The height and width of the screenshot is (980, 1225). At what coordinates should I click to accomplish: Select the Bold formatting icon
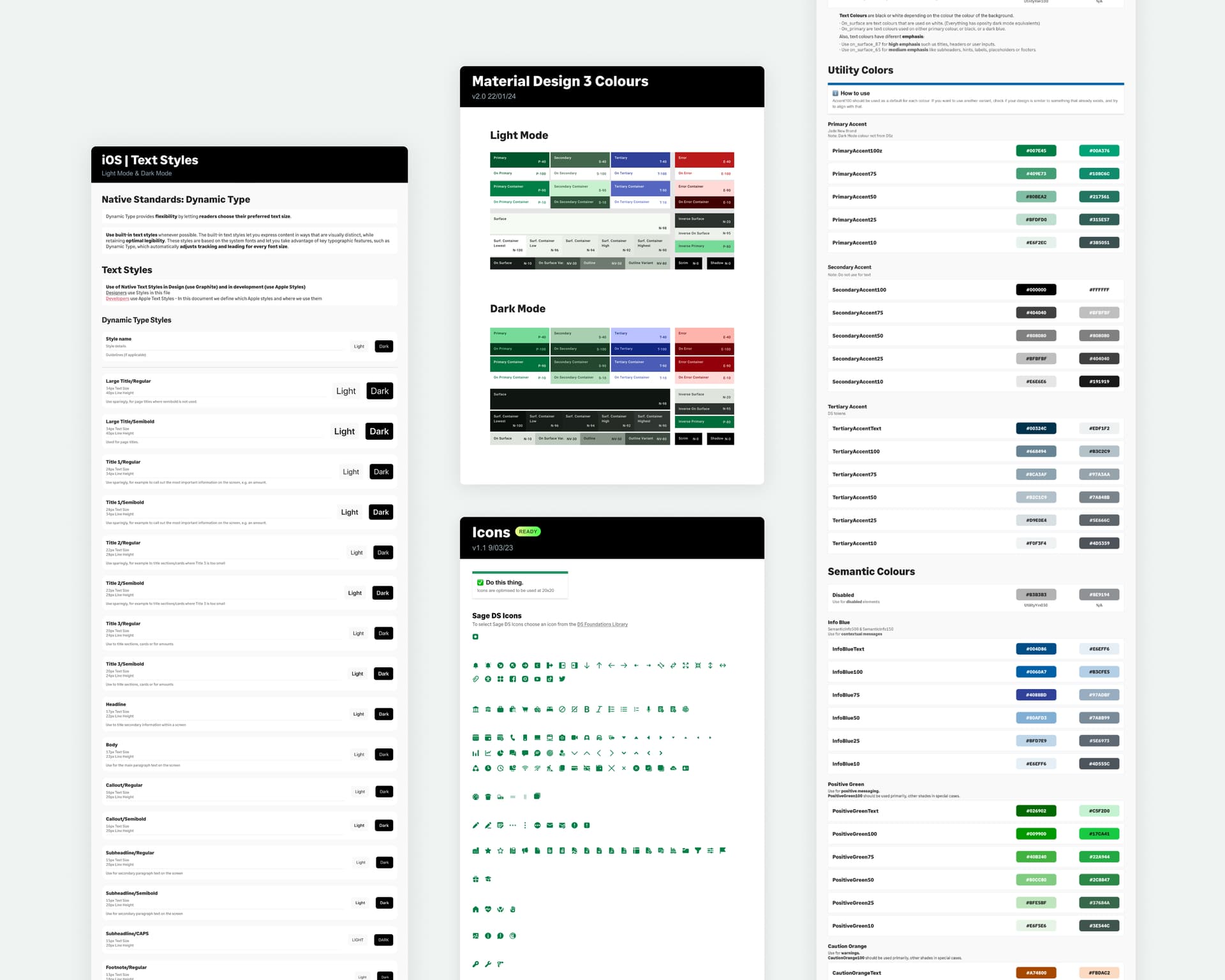coord(586,709)
